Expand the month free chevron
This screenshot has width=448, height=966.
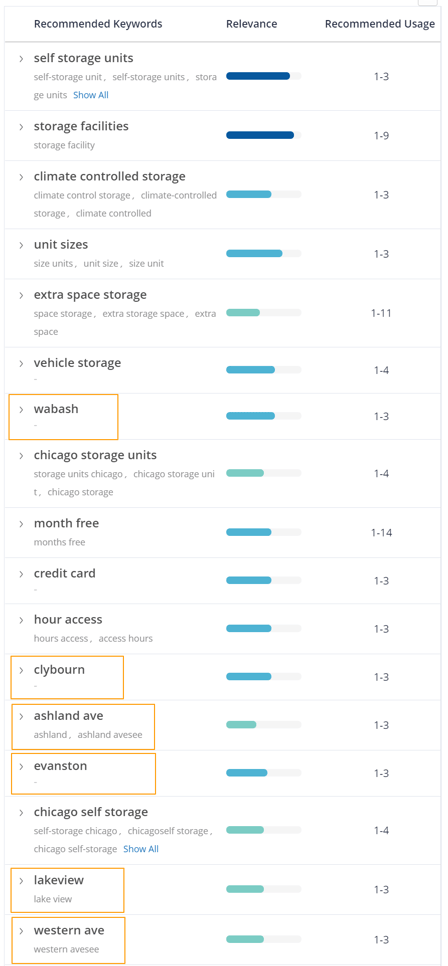coord(21,524)
